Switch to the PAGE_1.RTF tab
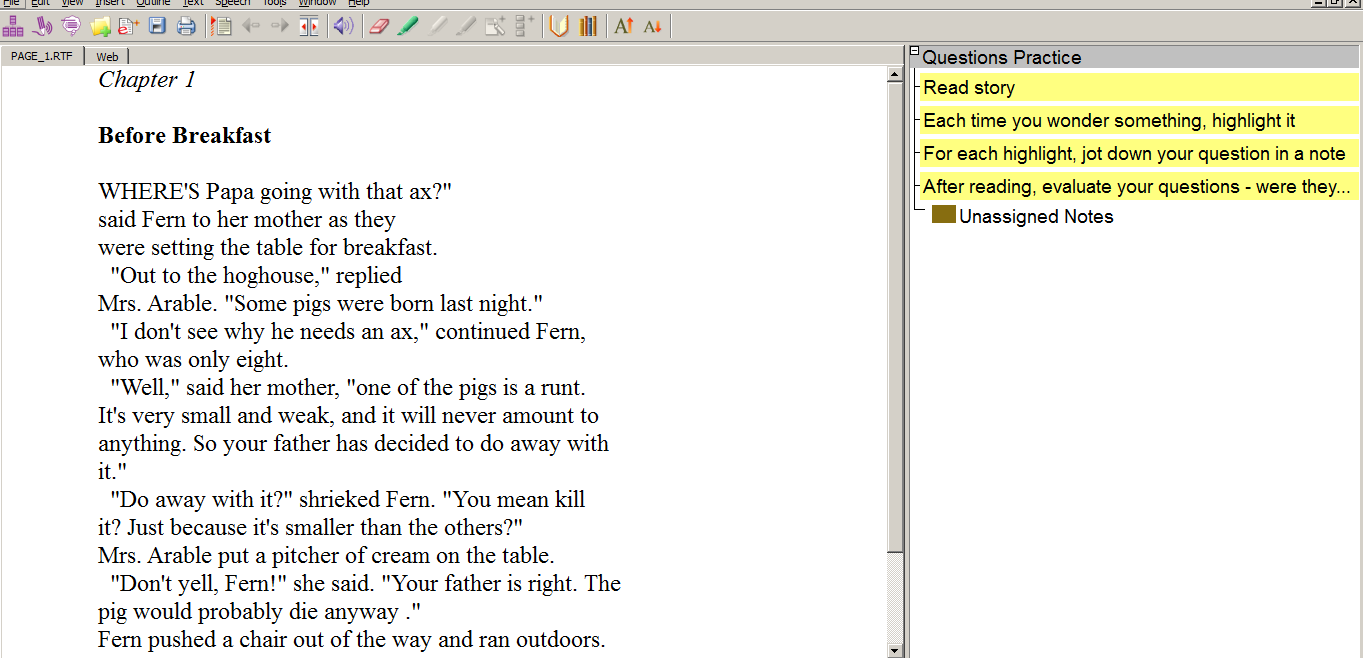Image resolution: width=1363 pixels, height=658 pixels. (42, 56)
